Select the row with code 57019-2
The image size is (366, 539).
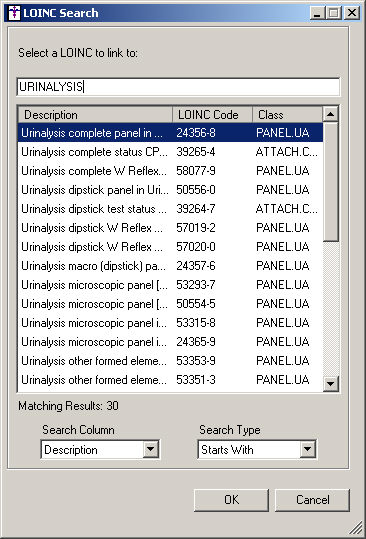pyautogui.click(x=170, y=228)
